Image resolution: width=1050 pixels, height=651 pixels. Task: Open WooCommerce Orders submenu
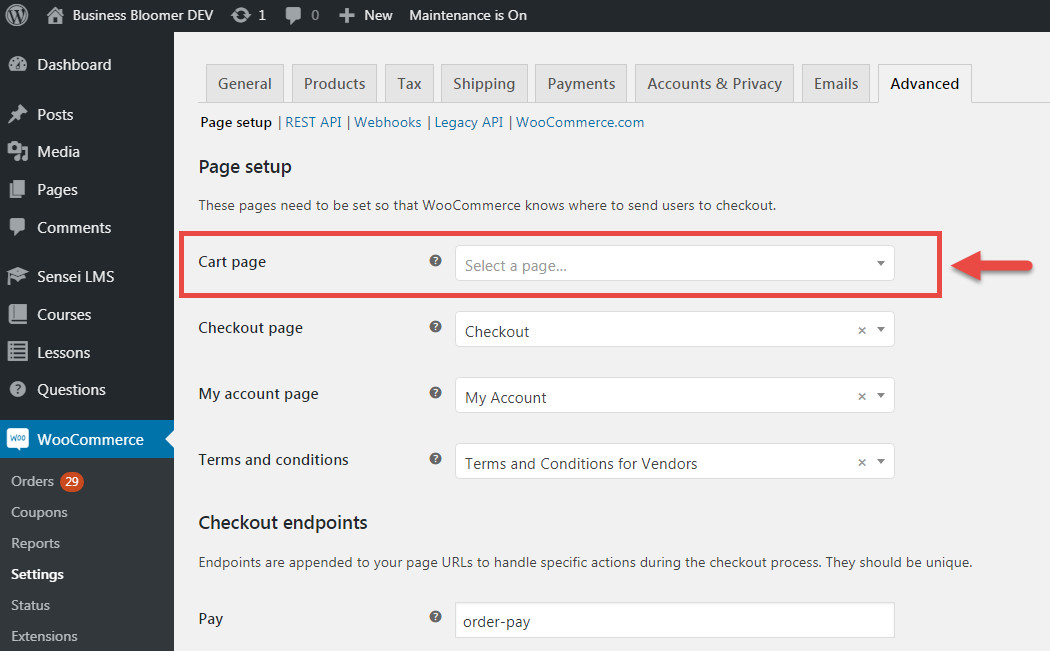(x=32, y=481)
